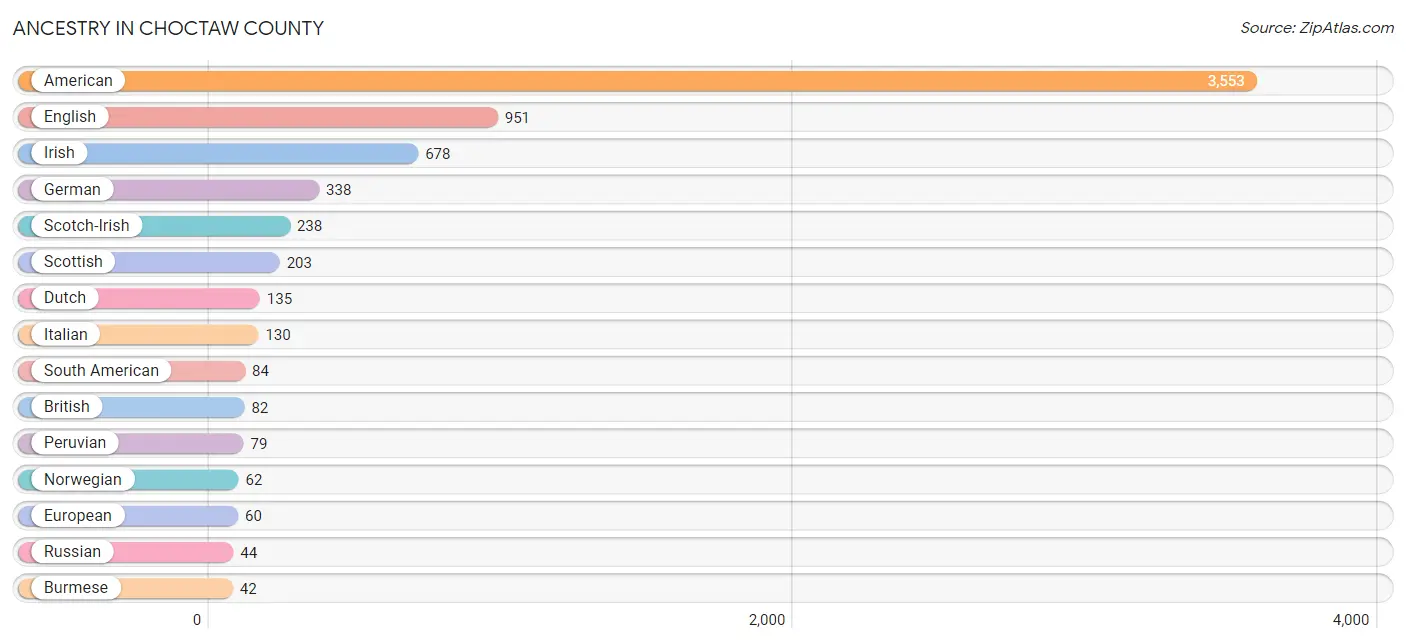Click the Source: ZipAtlas.com credit
Viewport: 1406px width, 644px height.
(x=1317, y=28)
